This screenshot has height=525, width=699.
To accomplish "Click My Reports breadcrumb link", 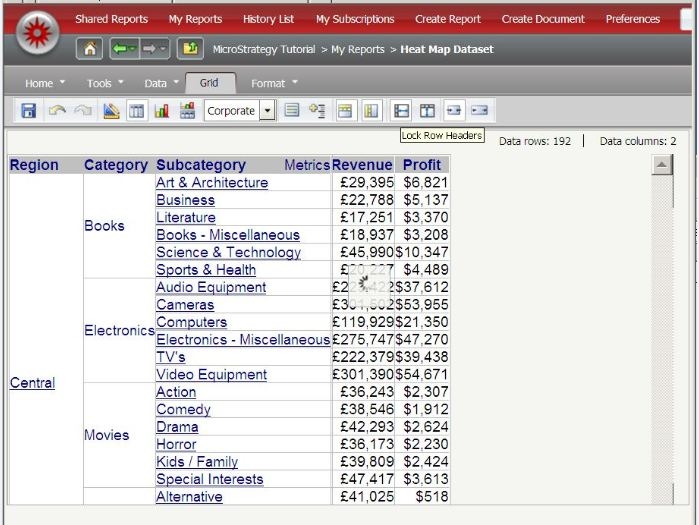I will [x=358, y=49].
